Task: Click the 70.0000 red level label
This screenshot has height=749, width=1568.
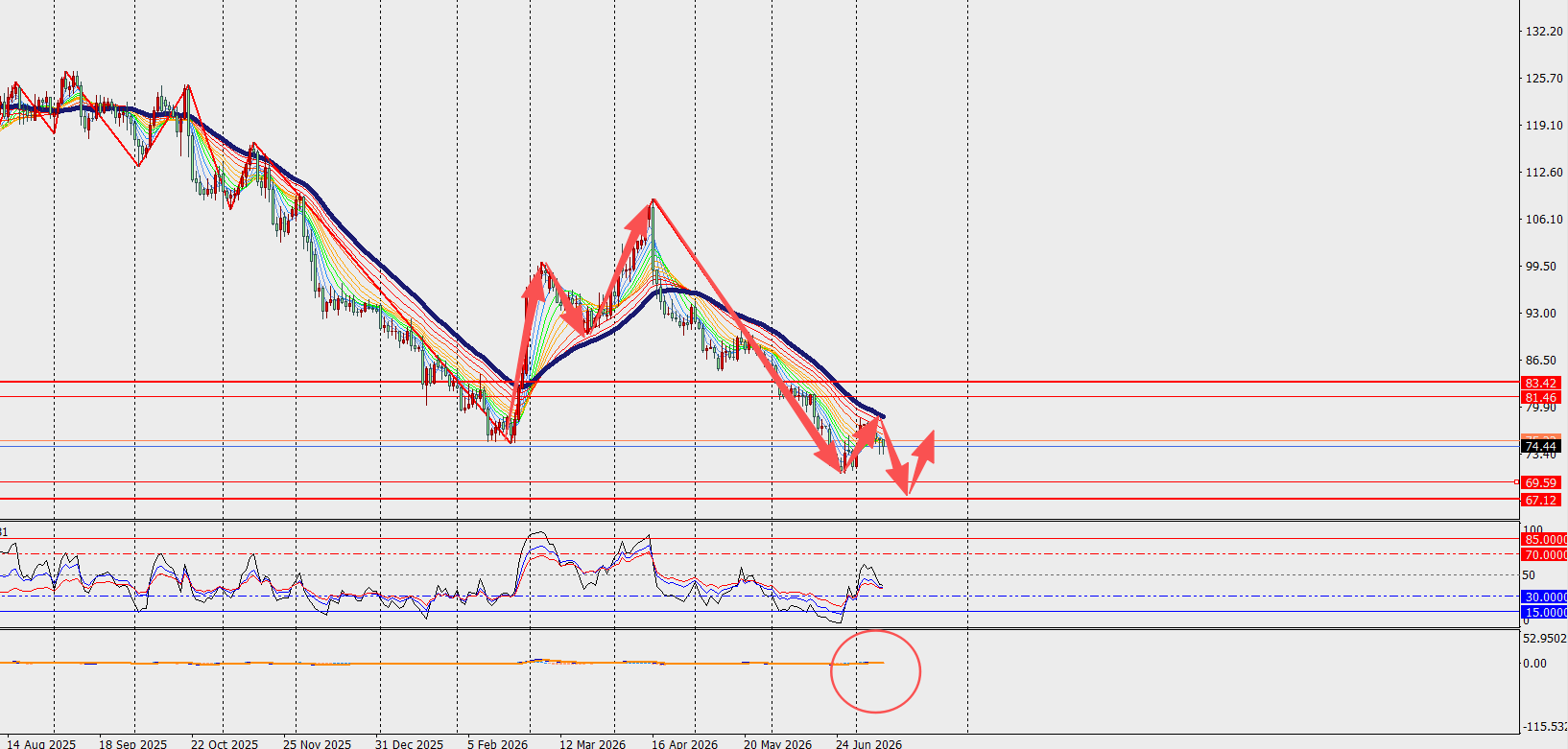Action: click(1545, 555)
